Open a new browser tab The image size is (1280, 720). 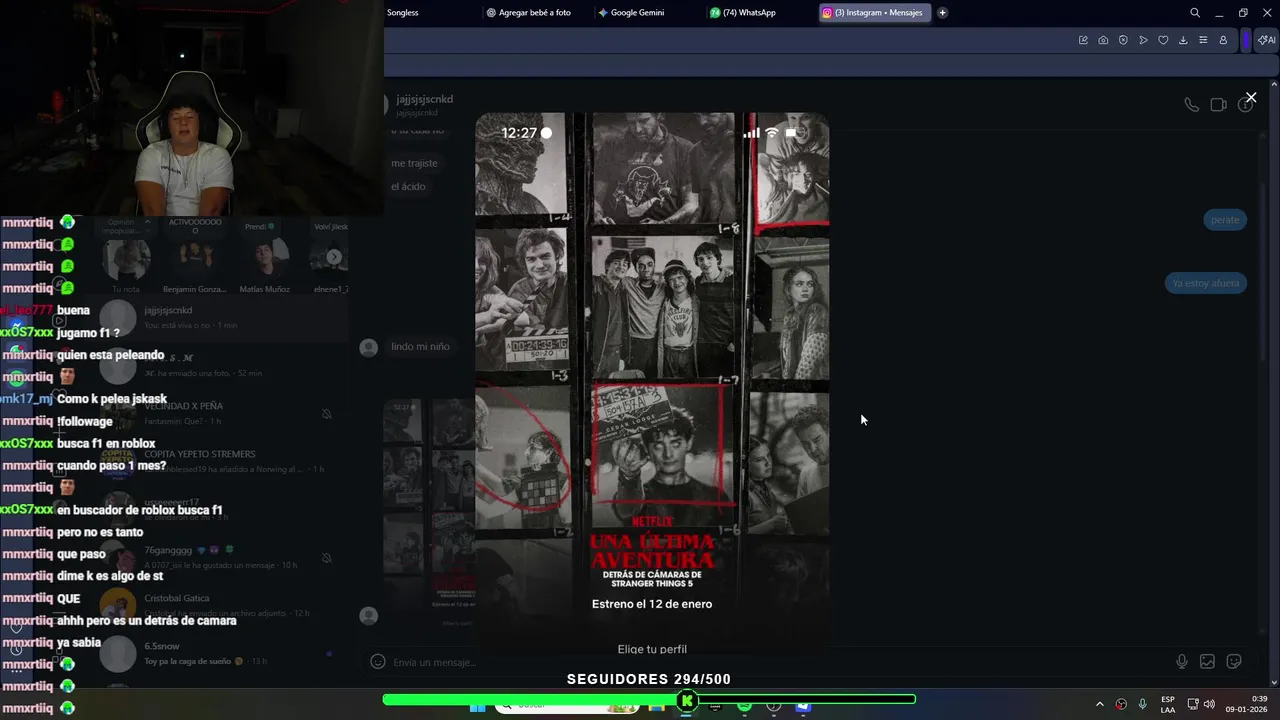click(x=942, y=13)
